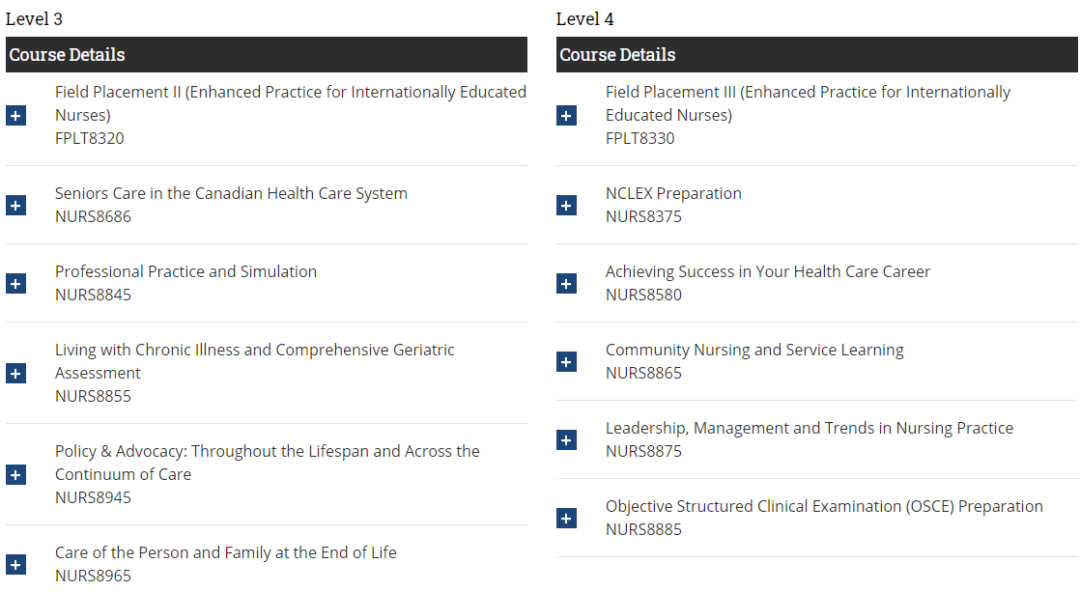Click Seniors Care course code NURS8686
The image size is (1080, 592).
[92, 216]
